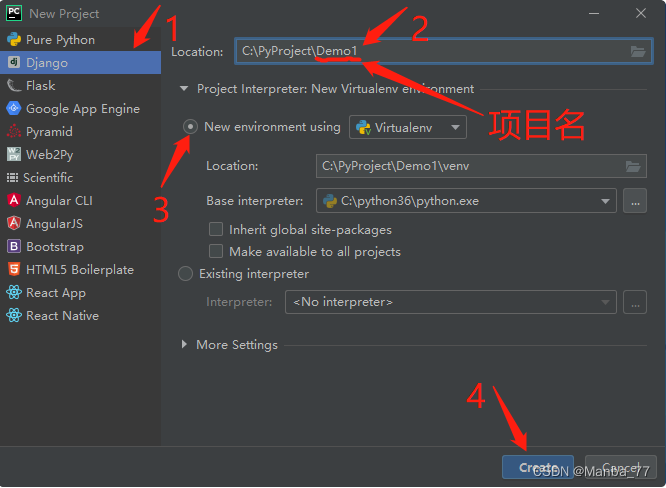Select Existing interpreter radio button
Screen dimensions: 666x488
point(186,274)
